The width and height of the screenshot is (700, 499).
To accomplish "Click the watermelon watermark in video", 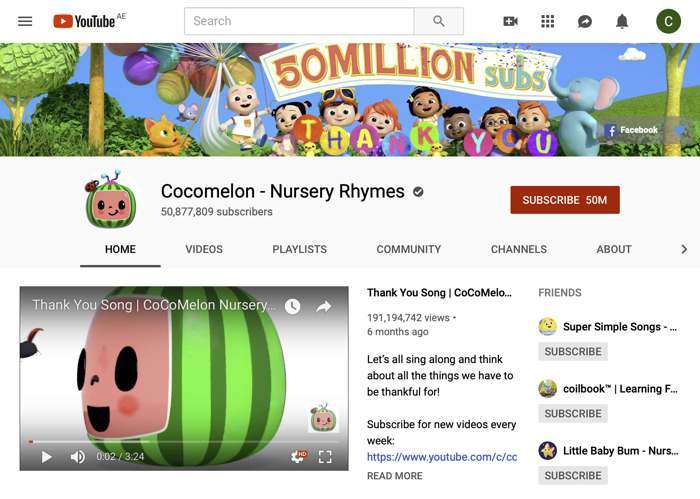I will [x=323, y=418].
